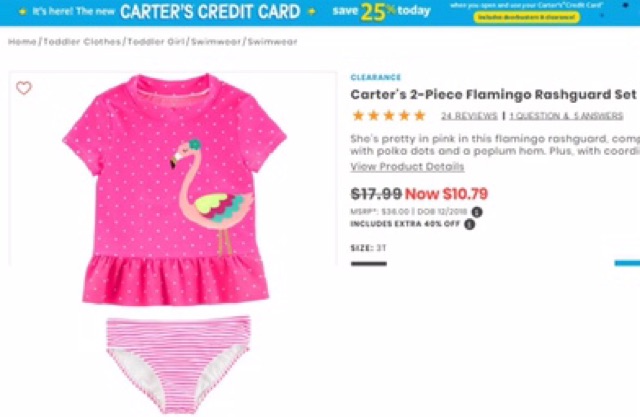The image size is (640, 417).
Task: Click the Now $10.79 sale price
Action: click(446, 194)
